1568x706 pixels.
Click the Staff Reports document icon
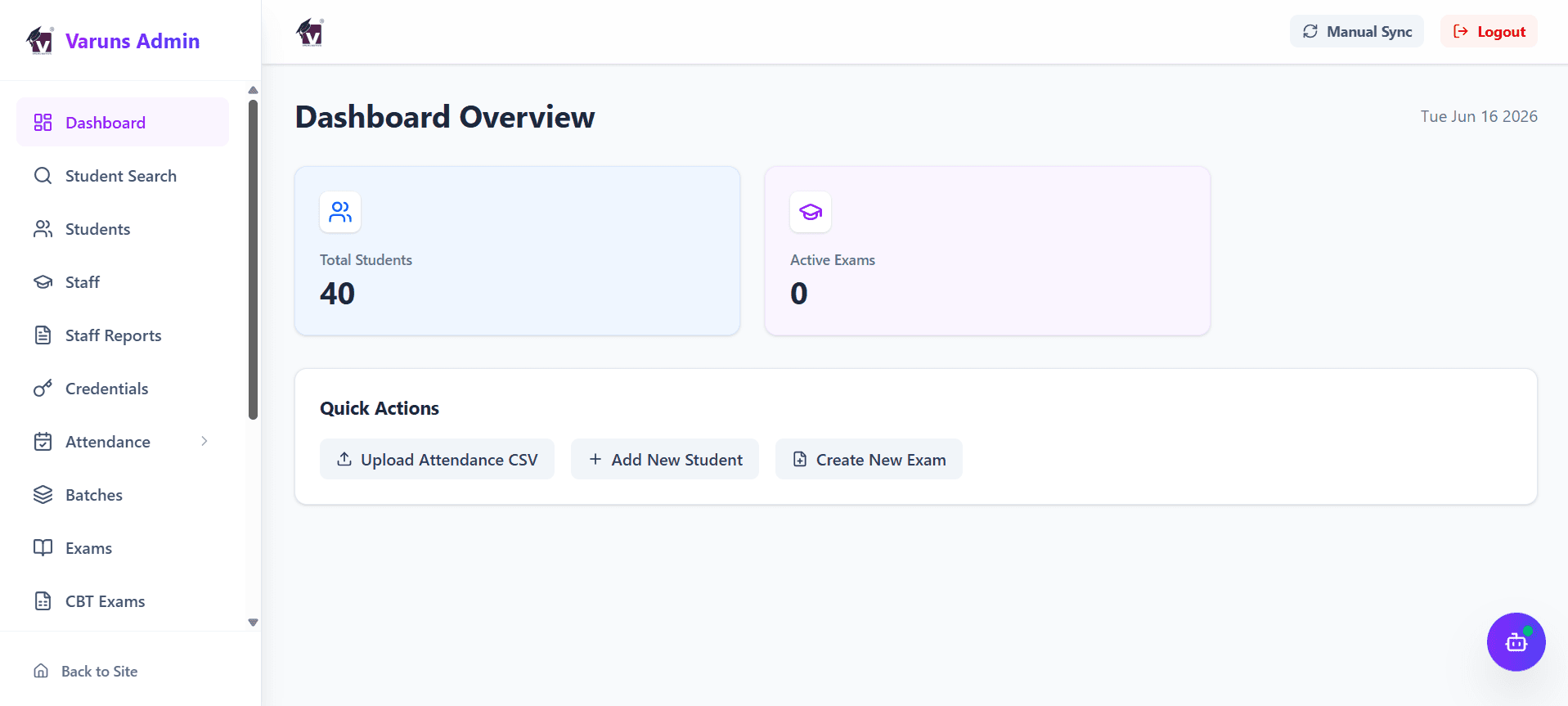coord(43,335)
